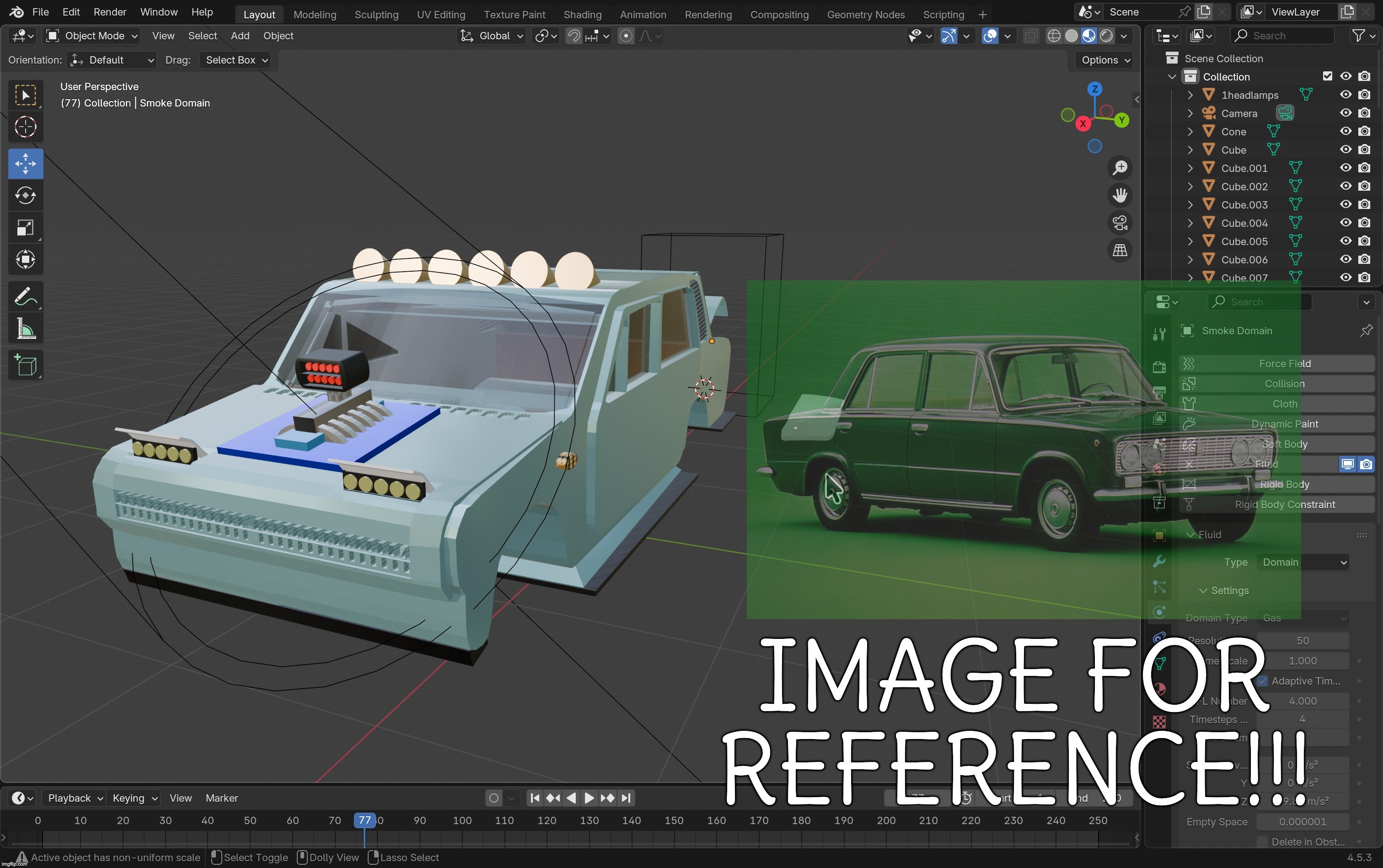Image resolution: width=1383 pixels, height=868 pixels.
Task: Enable rendered viewport shading mode
Action: tap(1106, 36)
